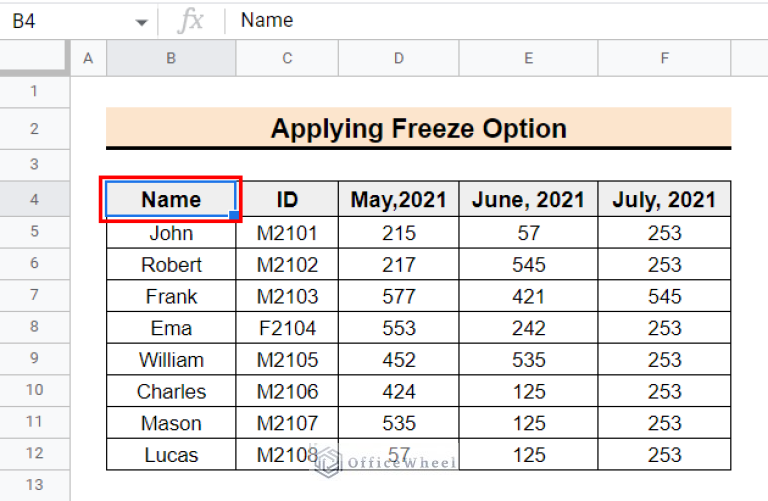The height and width of the screenshot is (501, 768).
Task: Click the Name Box showing B4
Action: pos(60,20)
